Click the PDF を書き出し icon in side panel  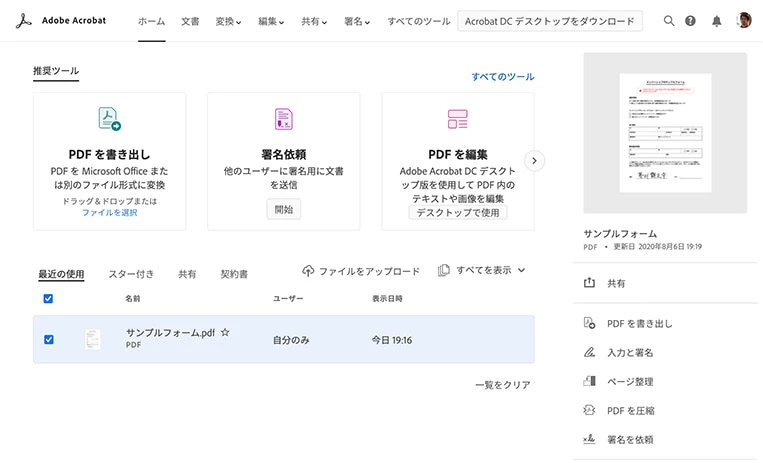click(589, 323)
